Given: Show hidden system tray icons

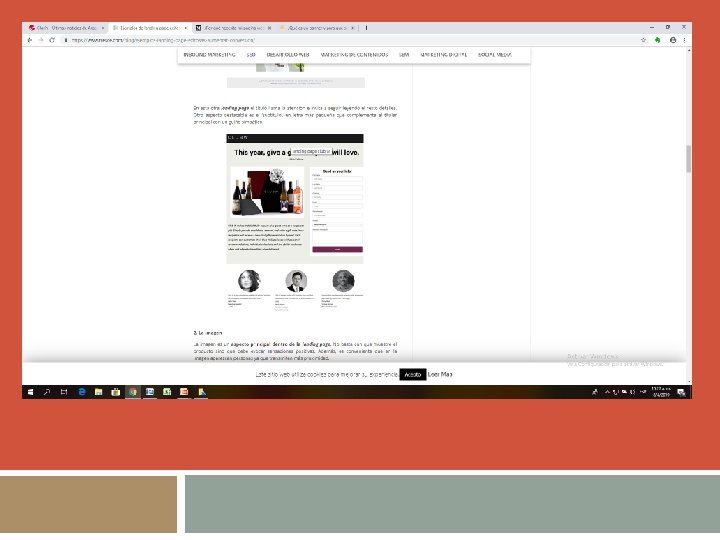Looking at the screenshot, I should point(607,392).
